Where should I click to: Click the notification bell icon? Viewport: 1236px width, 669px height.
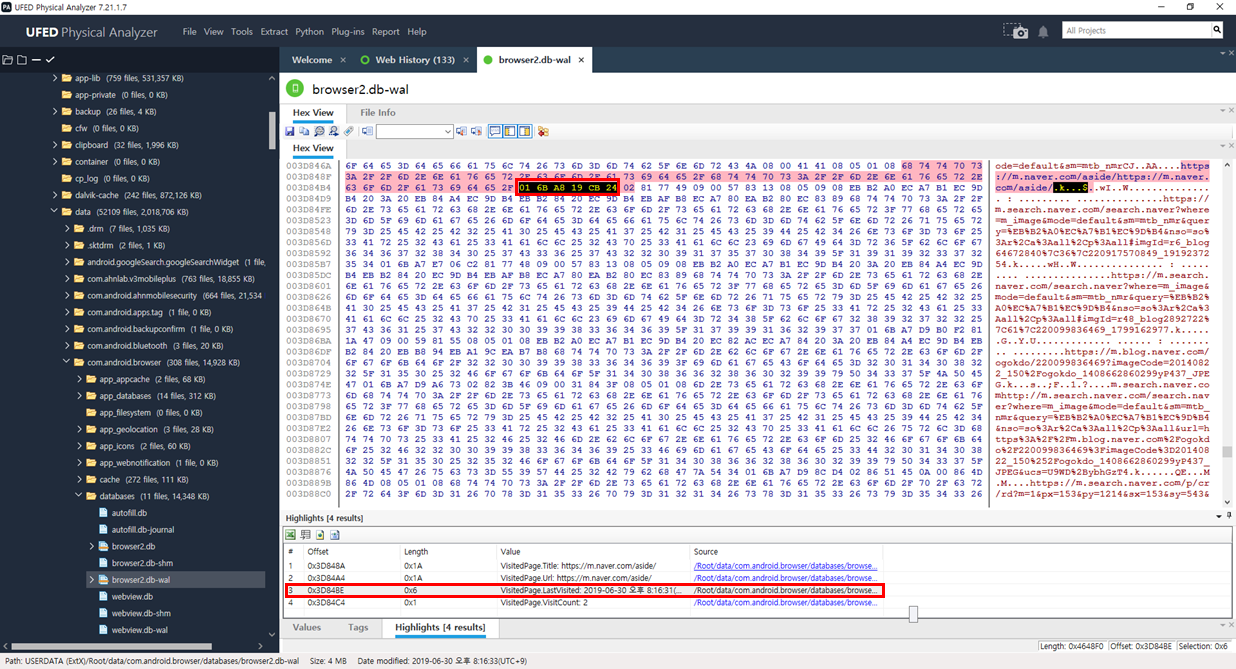1043,32
